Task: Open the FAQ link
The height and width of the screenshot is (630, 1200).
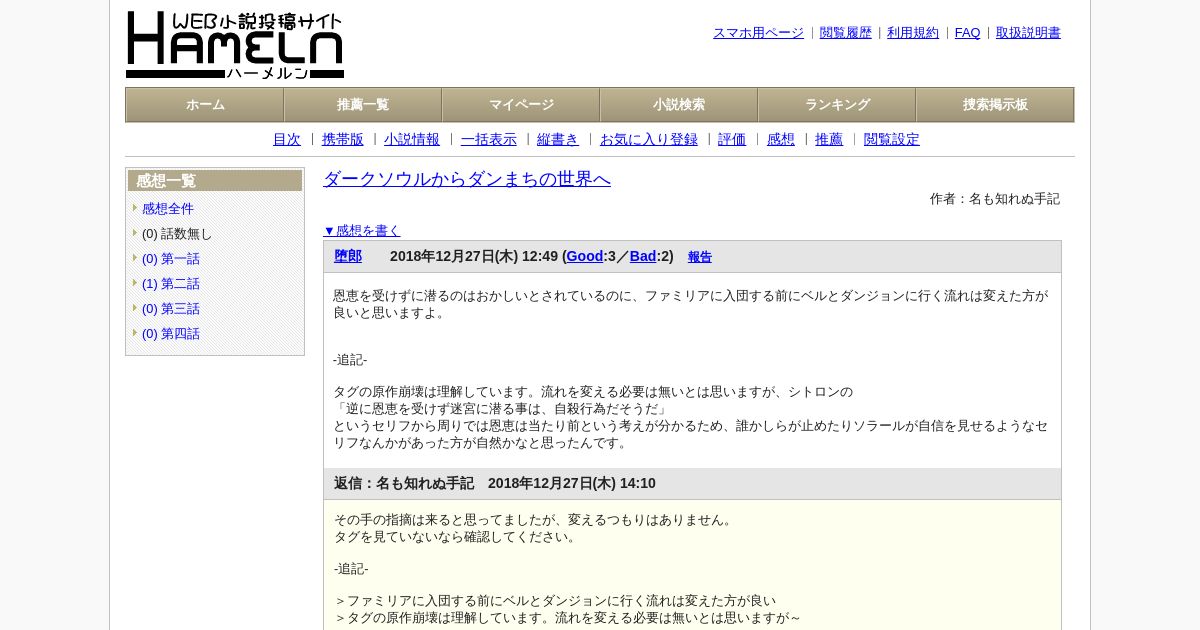Action: pos(968,33)
